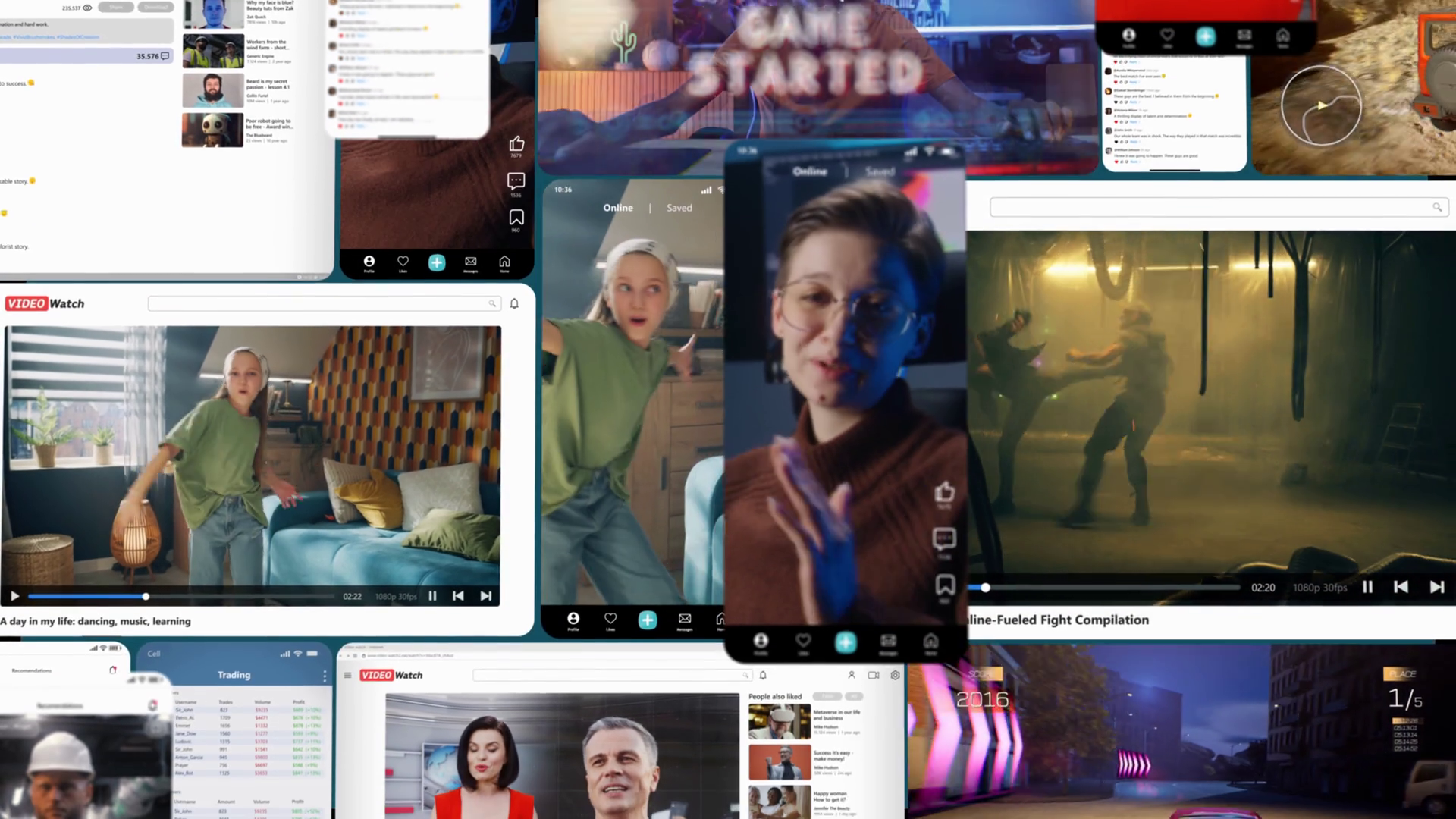Open Messages envelope on dancing girl phone navbar
Image resolution: width=1456 pixels, height=819 pixels.
tap(684, 619)
